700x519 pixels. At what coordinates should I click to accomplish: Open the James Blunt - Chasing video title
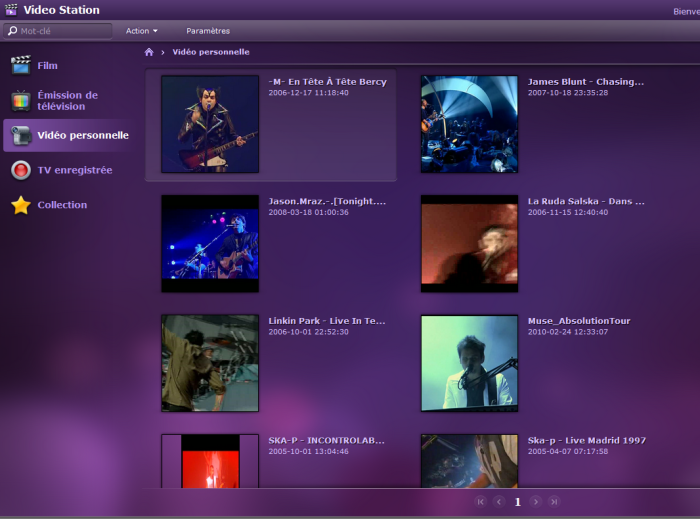(585, 81)
